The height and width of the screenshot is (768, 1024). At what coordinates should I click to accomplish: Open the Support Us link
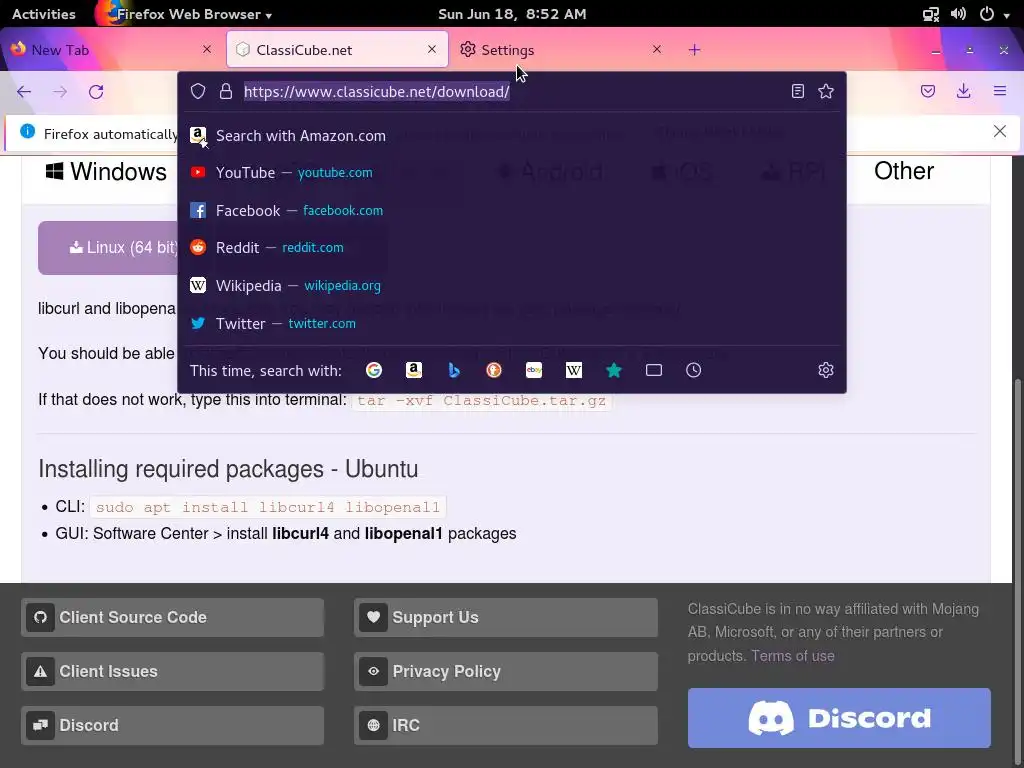pos(505,617)
